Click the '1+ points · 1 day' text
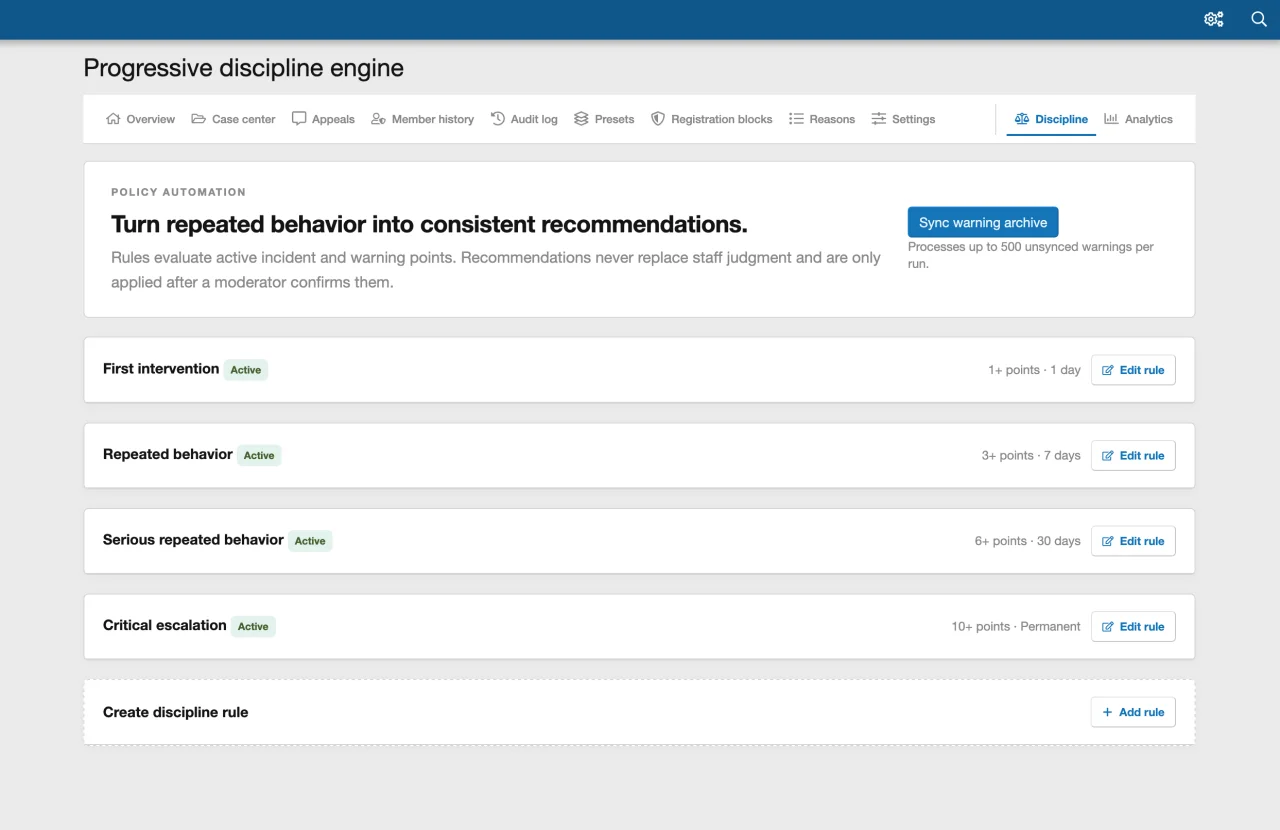Screen dimensions: 1280x830 1034,370
